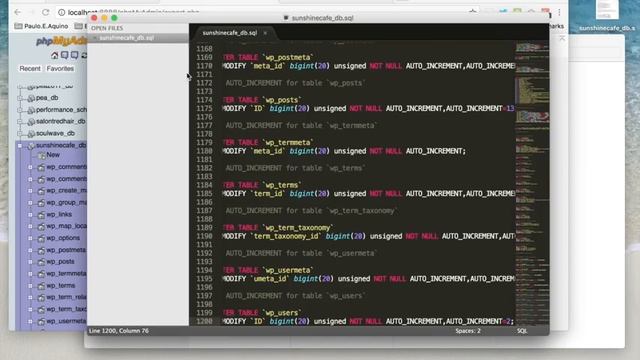Open the Paulo.E.Aquino bookmark folder

(x=41, y=26)
